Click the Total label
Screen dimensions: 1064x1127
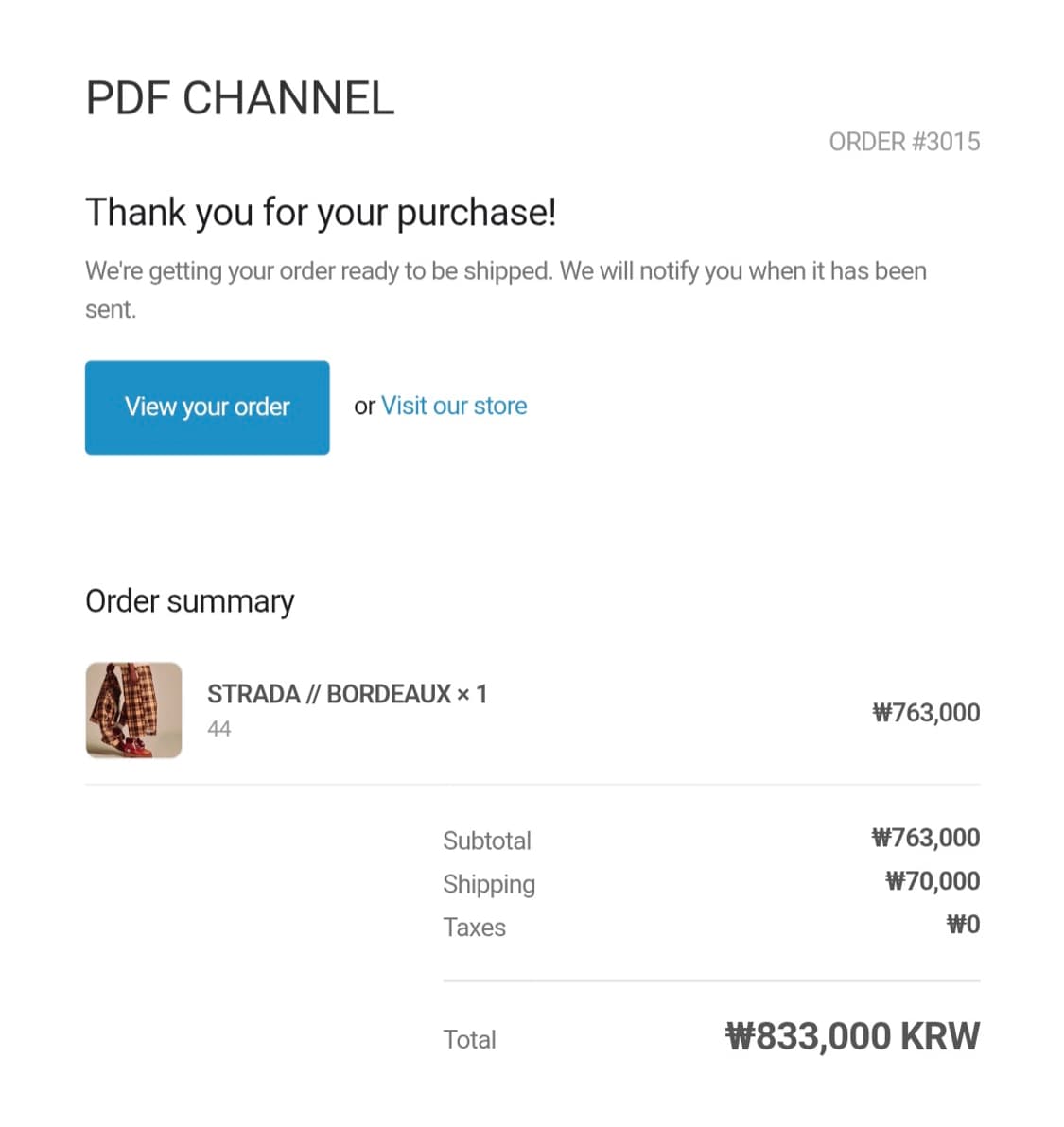coord(469,1040)
